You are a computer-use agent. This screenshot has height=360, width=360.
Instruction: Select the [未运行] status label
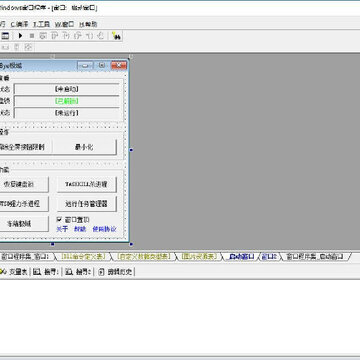(67, 113)
